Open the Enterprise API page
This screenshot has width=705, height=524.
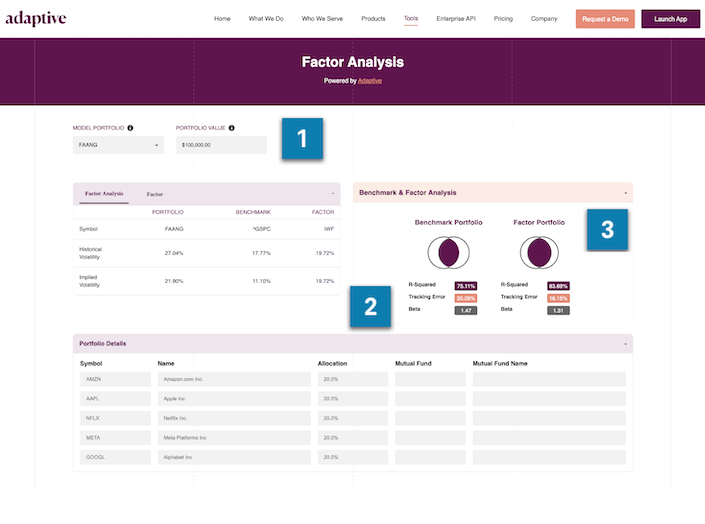(x=456, y=18)
